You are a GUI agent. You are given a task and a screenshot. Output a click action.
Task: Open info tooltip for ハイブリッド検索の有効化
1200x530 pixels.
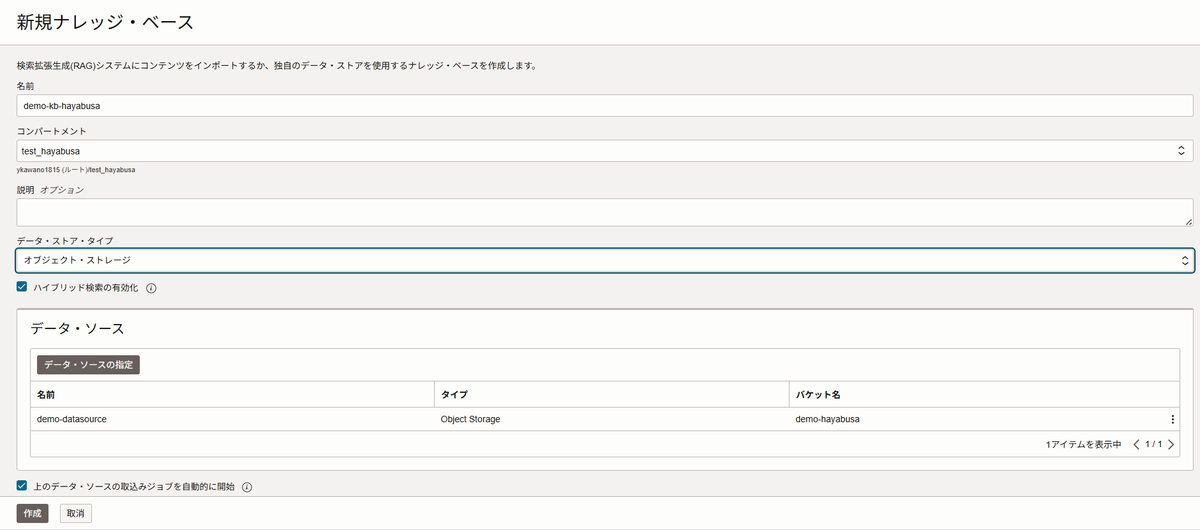click(152, 288)
